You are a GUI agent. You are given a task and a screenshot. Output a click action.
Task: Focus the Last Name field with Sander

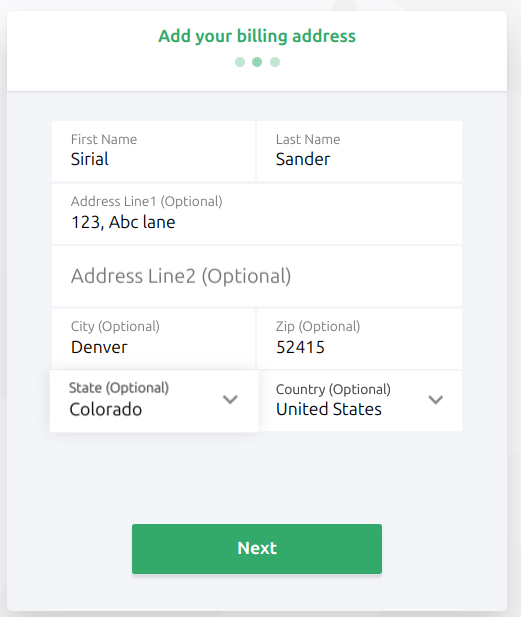pyautogui.click(x=360, y=151)
